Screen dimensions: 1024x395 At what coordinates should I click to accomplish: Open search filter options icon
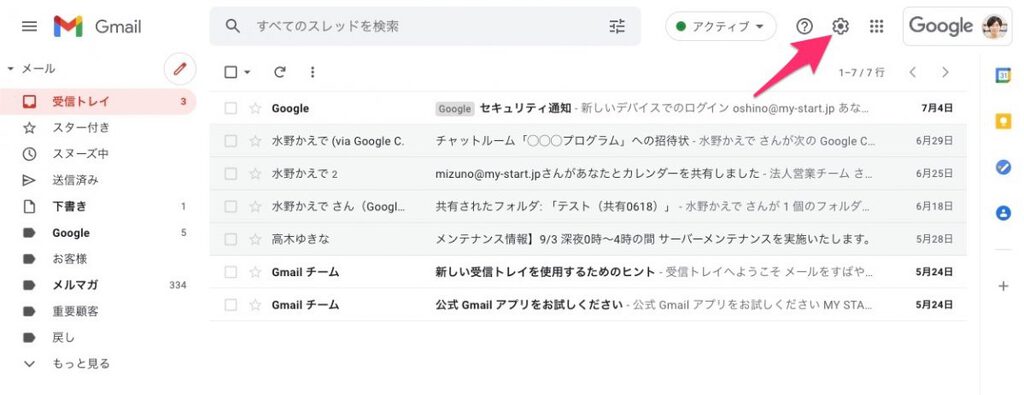(617, 26)
